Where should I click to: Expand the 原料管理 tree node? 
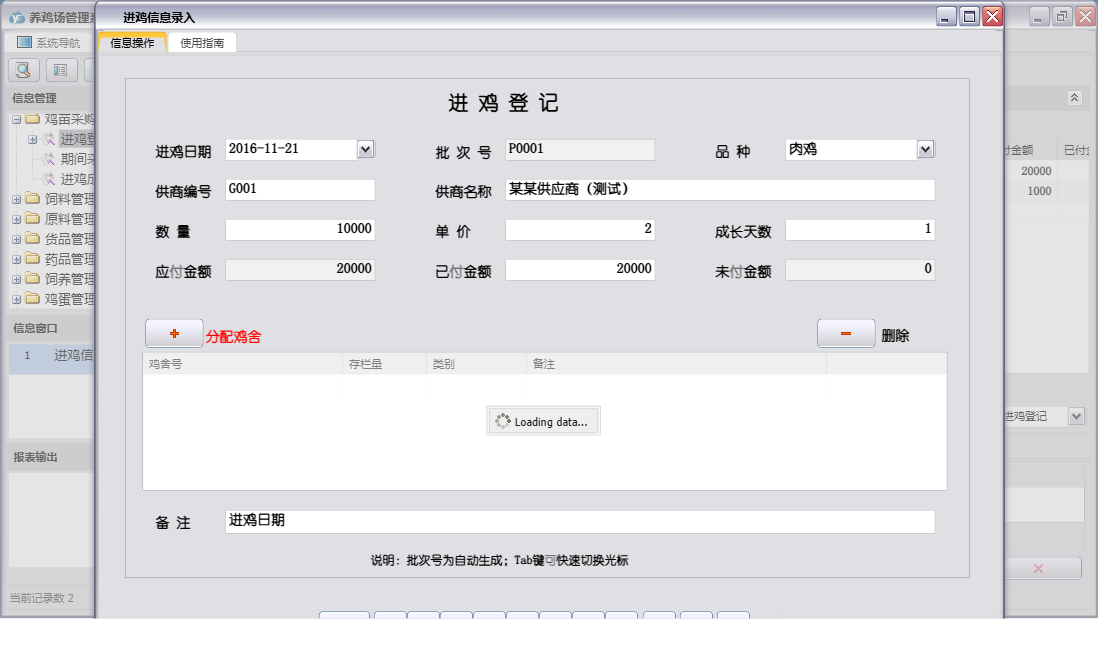tap(14, 216)
